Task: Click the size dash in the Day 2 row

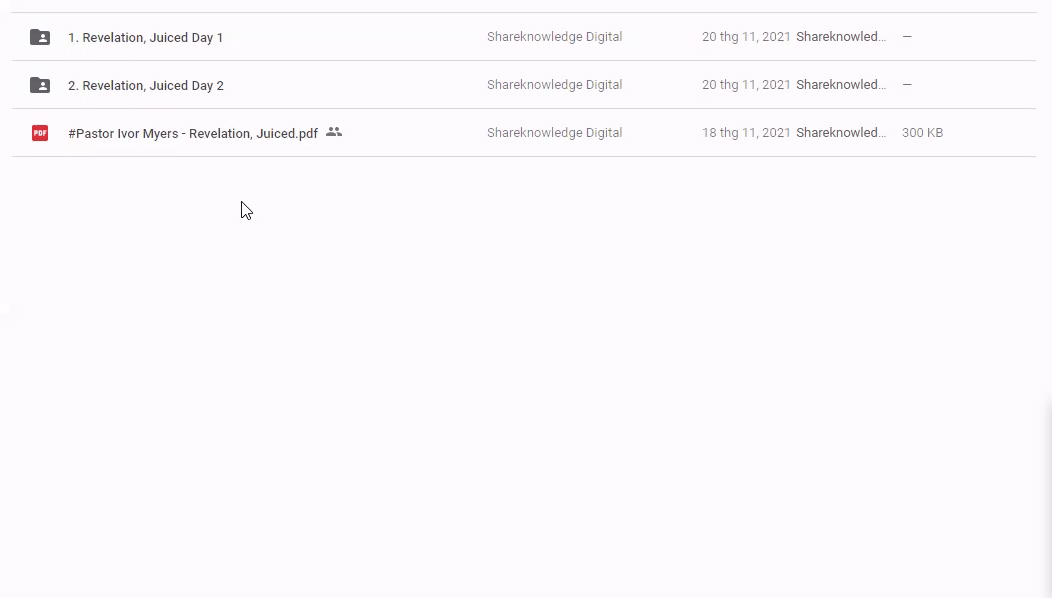Action: click(x=907, y=85)
